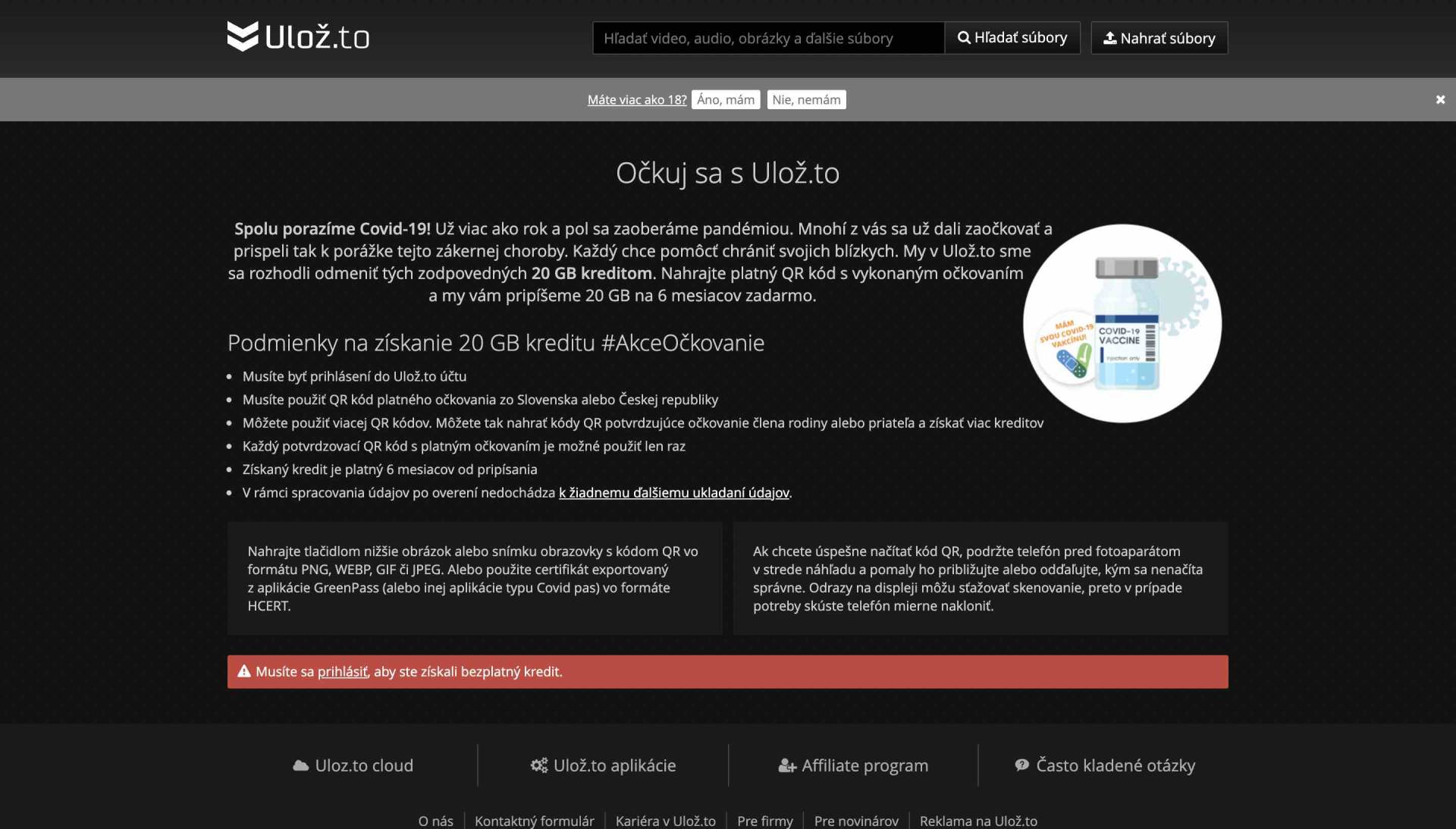The height and width of the screenshot is (829, 1456).
Task: Open Kariéra v Ulož.to link
Action: [665, 821]
